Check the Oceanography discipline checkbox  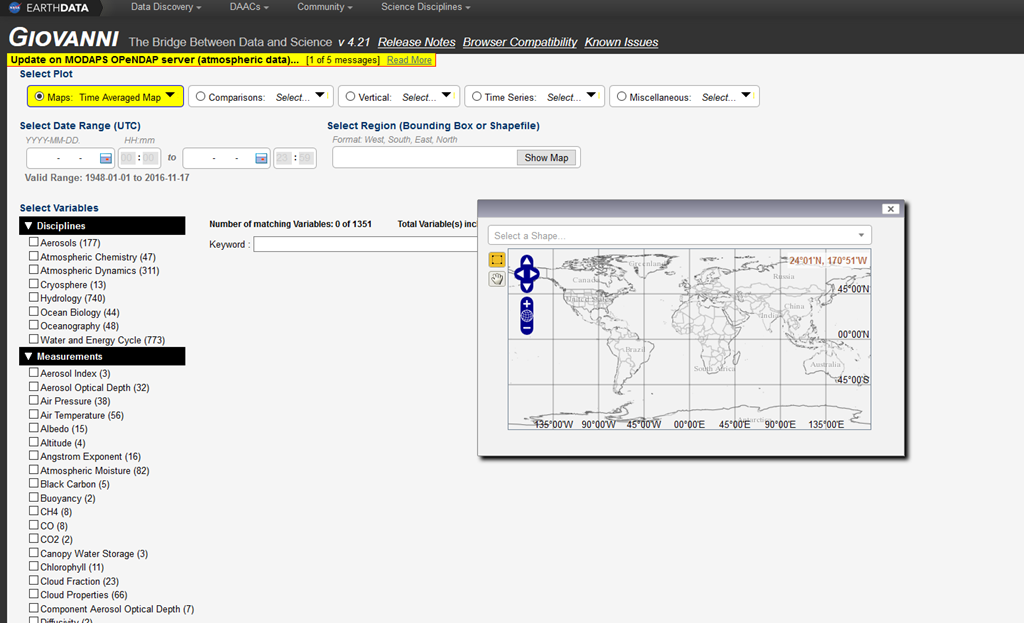click(33, 325)
